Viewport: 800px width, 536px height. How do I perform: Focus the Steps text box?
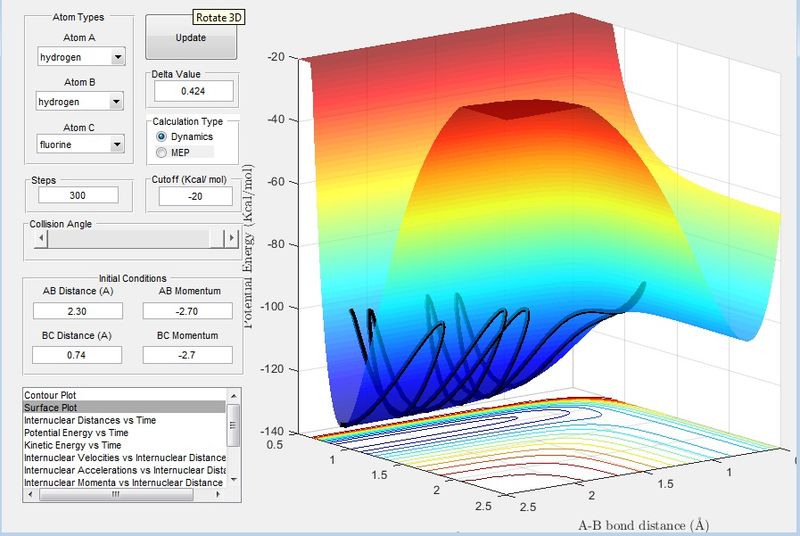pyautogui.click(x=78, y=196)
